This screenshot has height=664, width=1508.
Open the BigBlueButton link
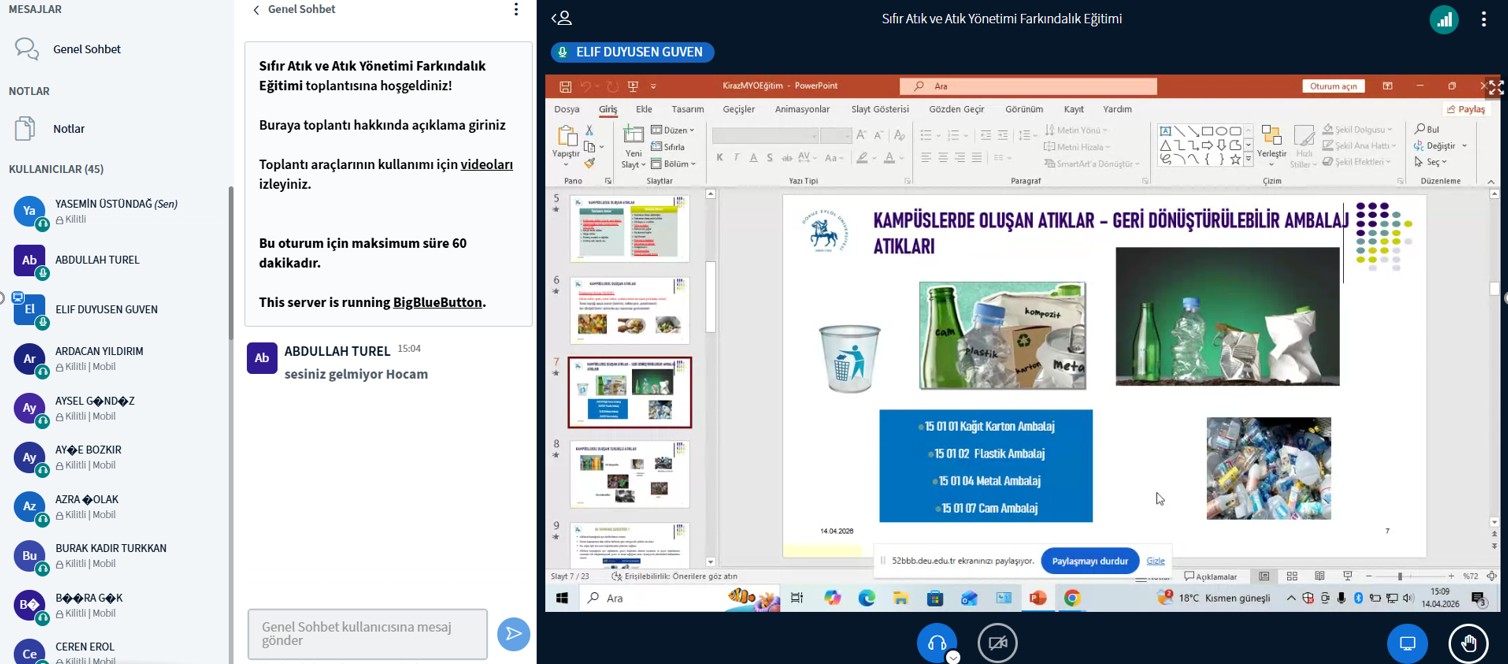[437, 302]
